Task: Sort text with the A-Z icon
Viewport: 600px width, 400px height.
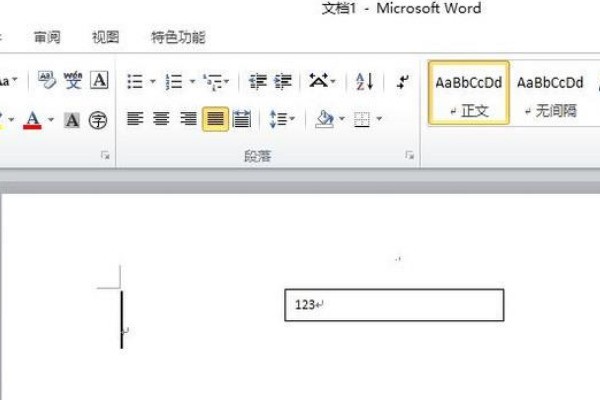Action: 364,81
